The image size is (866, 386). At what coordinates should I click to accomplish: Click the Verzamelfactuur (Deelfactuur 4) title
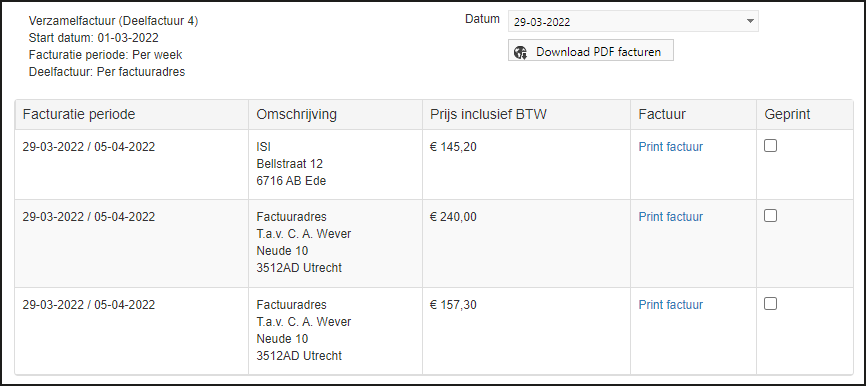113,21
